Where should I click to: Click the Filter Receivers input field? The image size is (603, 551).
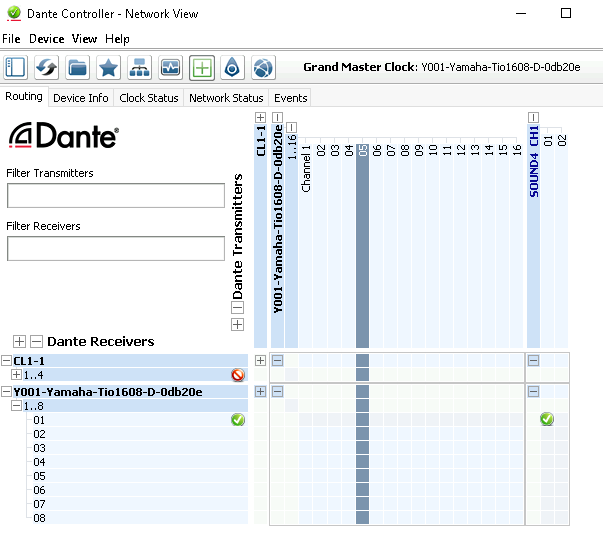pos(116,248)
